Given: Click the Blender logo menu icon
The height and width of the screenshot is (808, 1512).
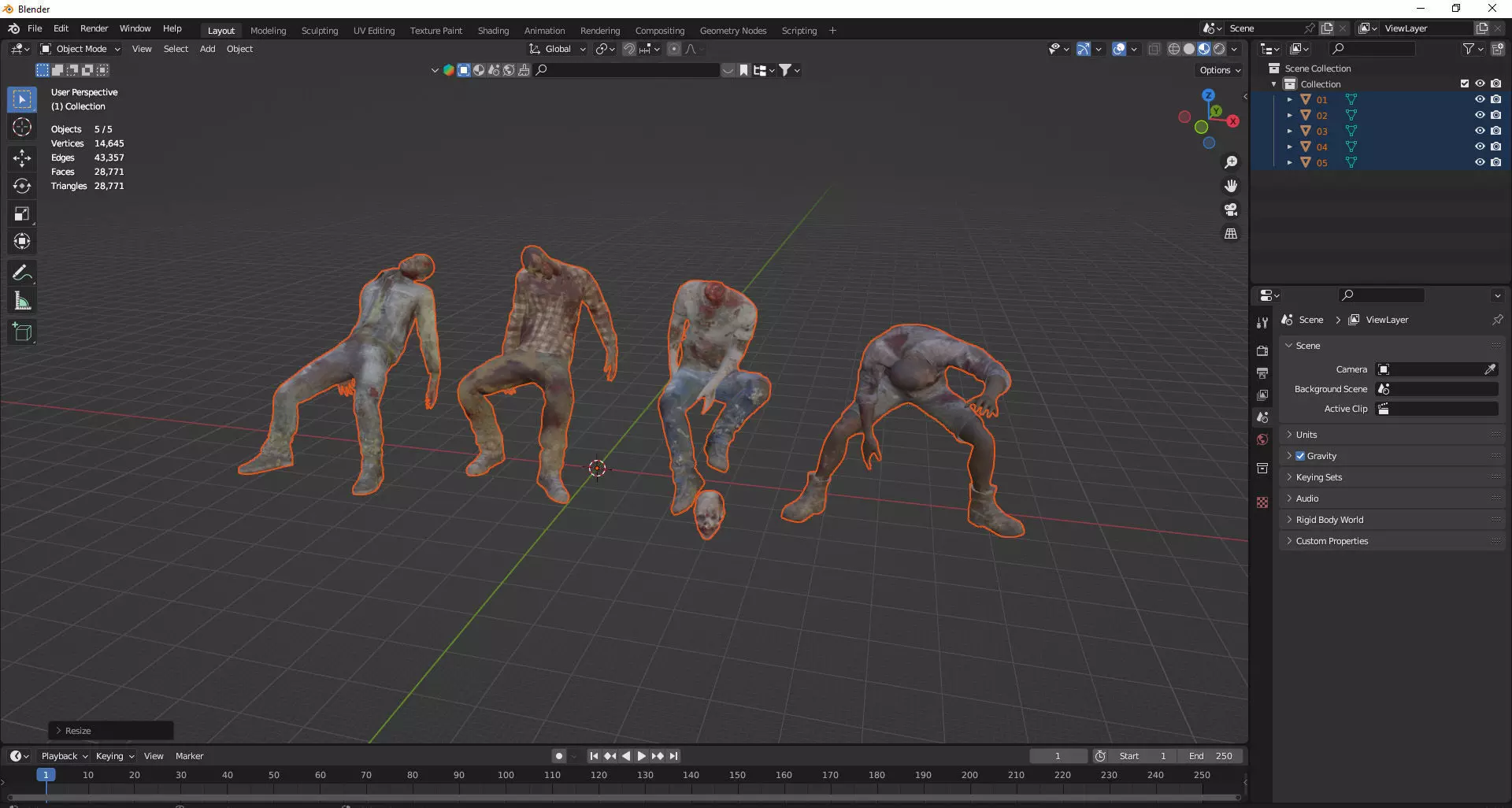Looking at the screenshot, I should 14,28.
